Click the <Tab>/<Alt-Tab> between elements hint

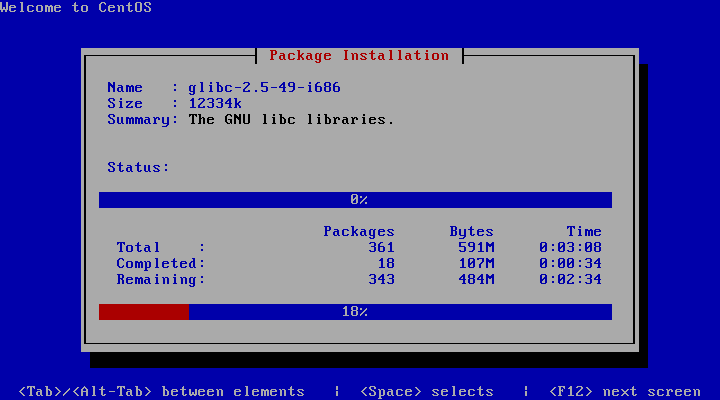click(161, 391)
